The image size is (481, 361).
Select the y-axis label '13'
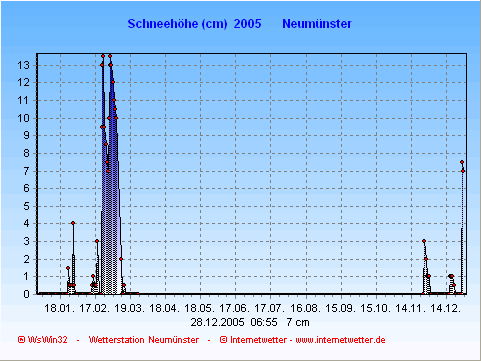[24, 65]
